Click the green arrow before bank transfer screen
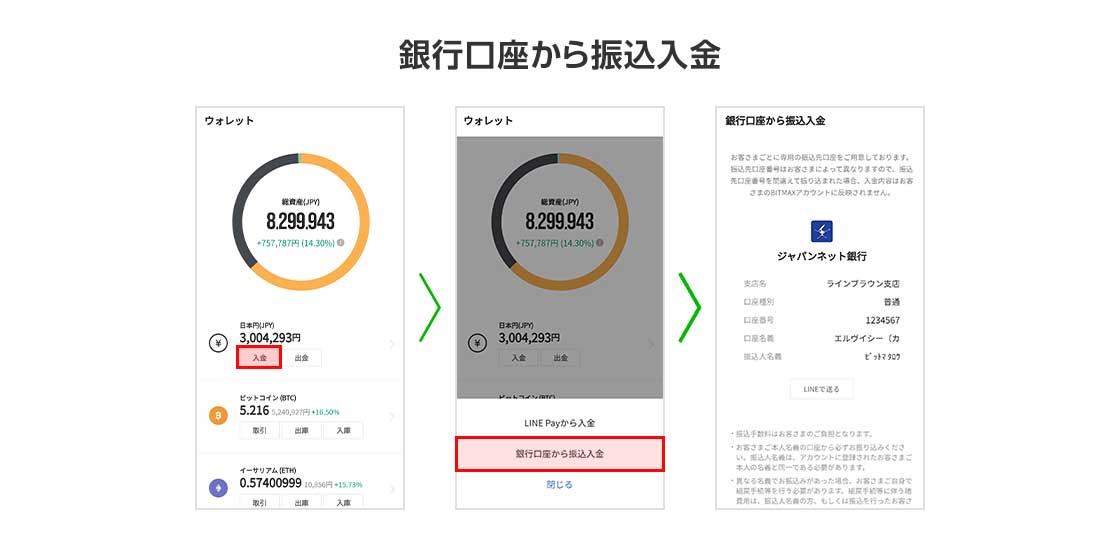Screen dimensions: 1120x550 pyautogui.click(x=689, y=307)
